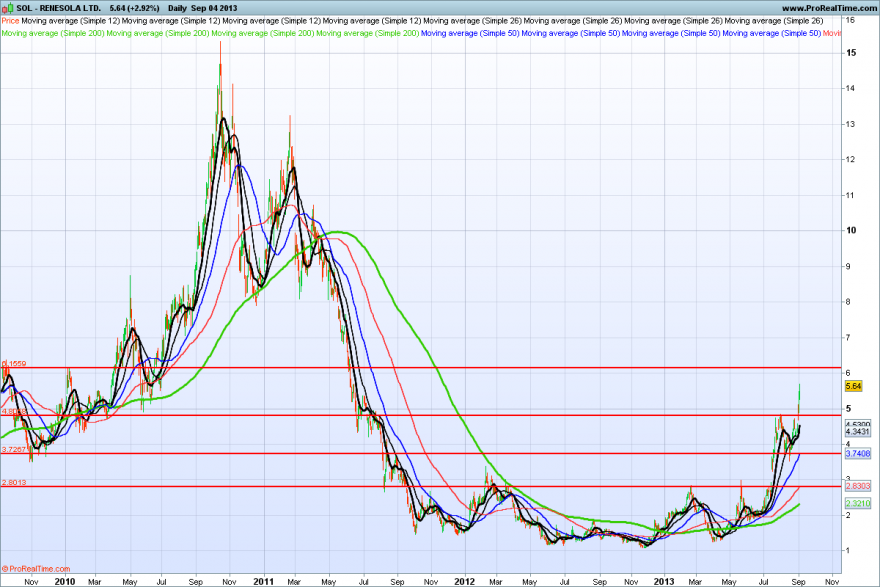The height and width of the screenshot is (587, 880).
Task: Click the 7 label on the price axis
Action: [849, 337]
